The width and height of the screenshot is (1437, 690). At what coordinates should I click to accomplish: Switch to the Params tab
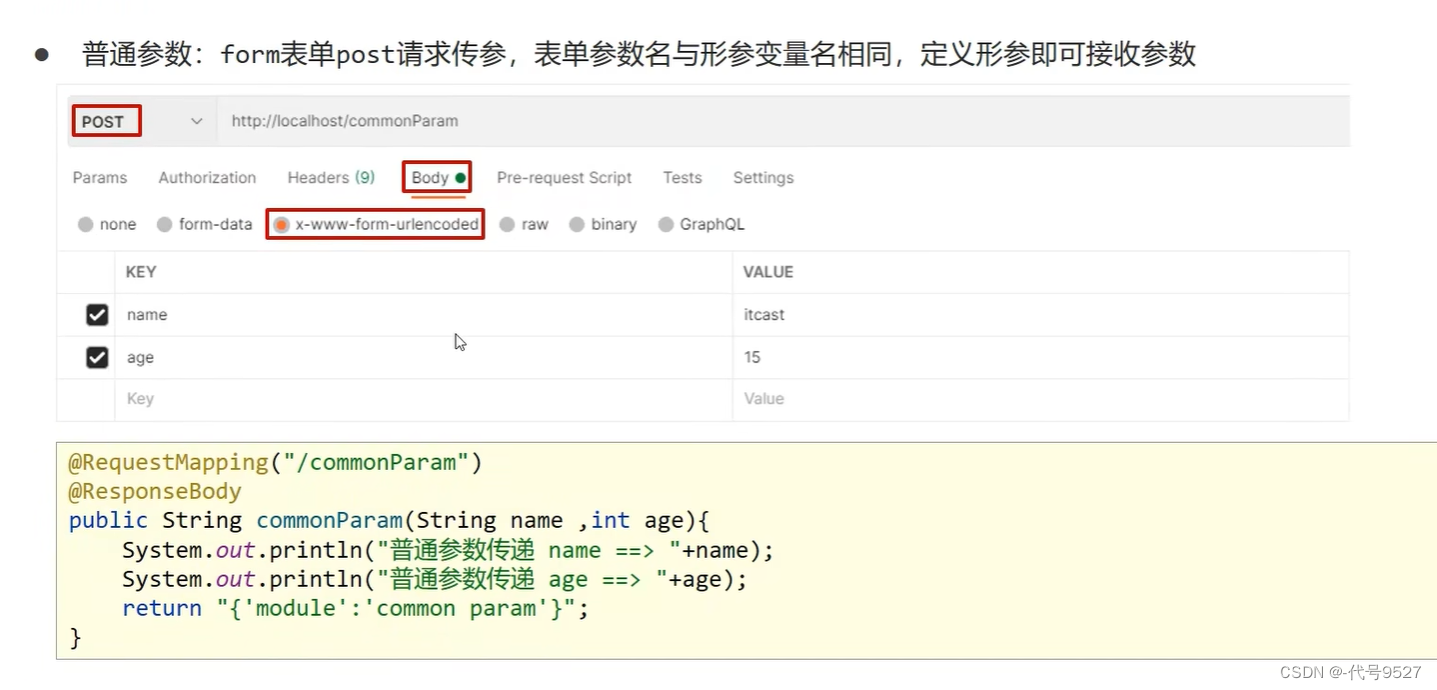100,178
